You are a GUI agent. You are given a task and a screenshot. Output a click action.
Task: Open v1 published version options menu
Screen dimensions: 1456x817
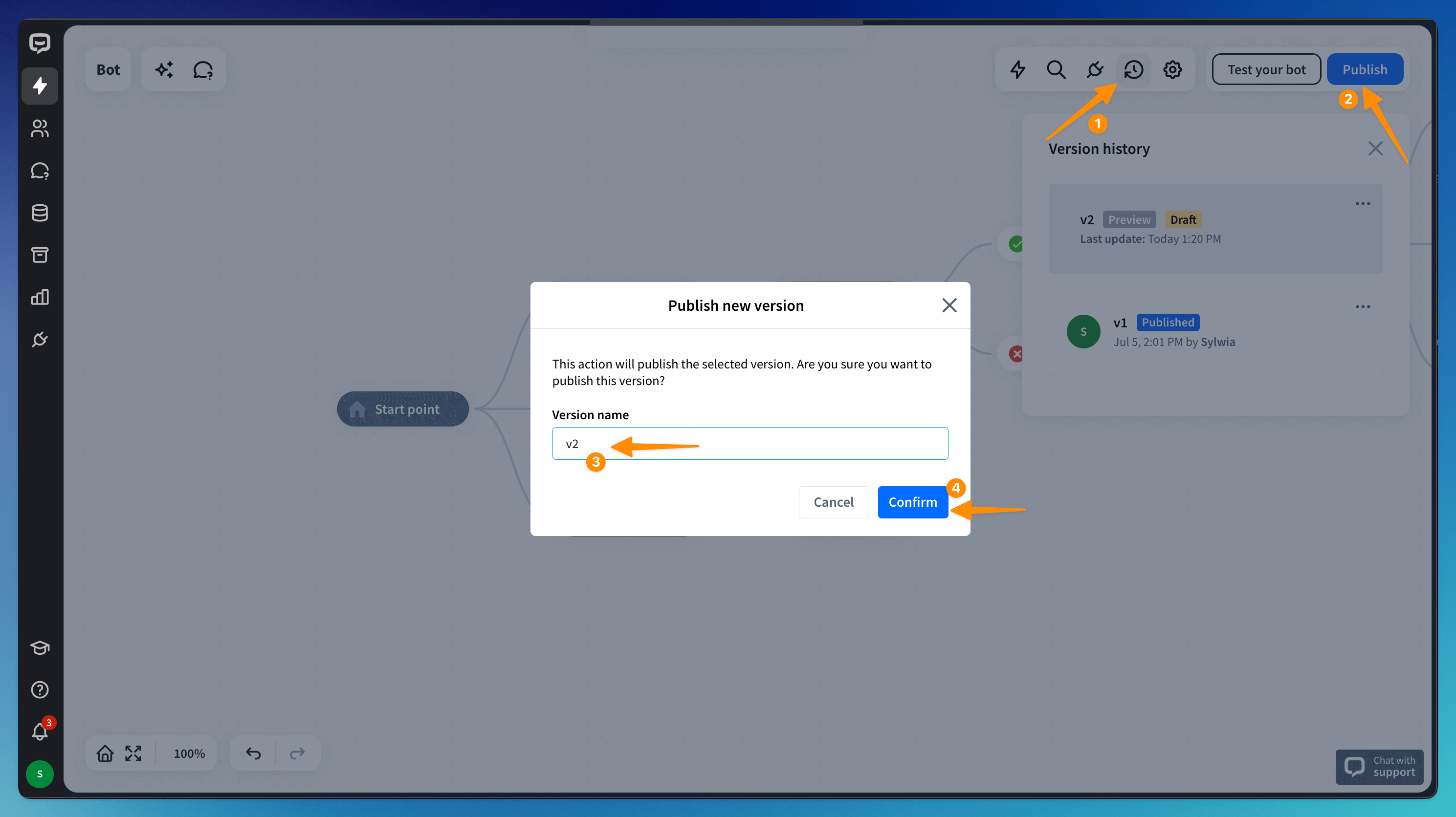click(1362, 307)
